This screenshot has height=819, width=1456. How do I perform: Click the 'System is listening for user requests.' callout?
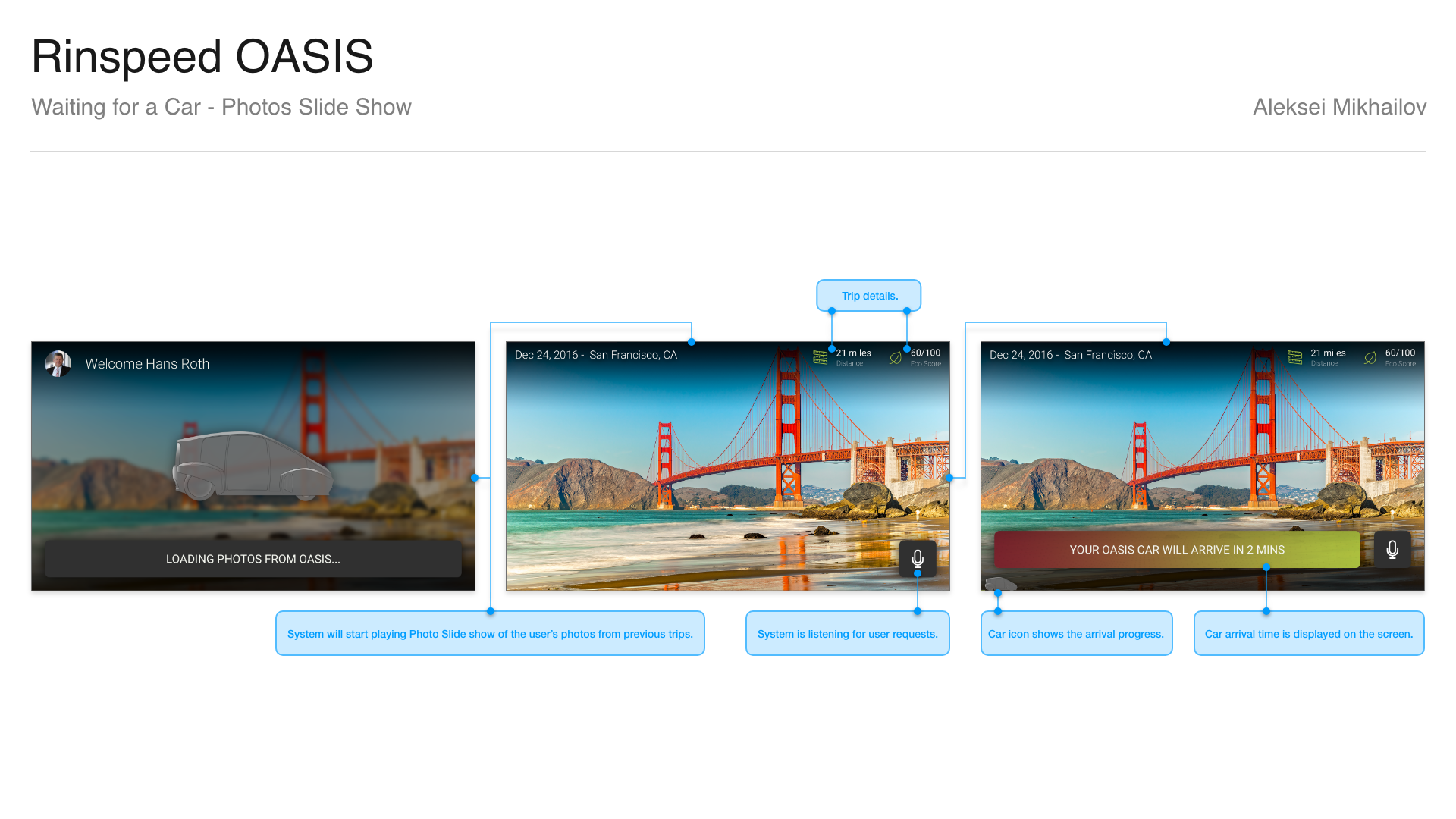coord(848,633)
